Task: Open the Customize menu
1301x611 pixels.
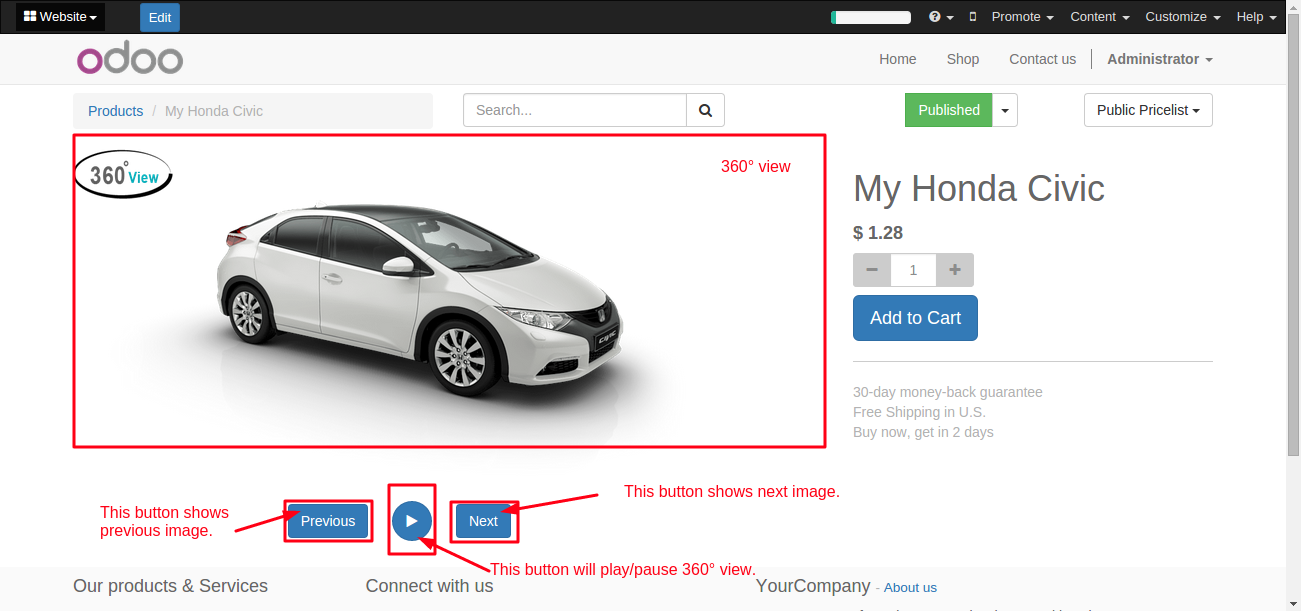Action: [1182, 17]
